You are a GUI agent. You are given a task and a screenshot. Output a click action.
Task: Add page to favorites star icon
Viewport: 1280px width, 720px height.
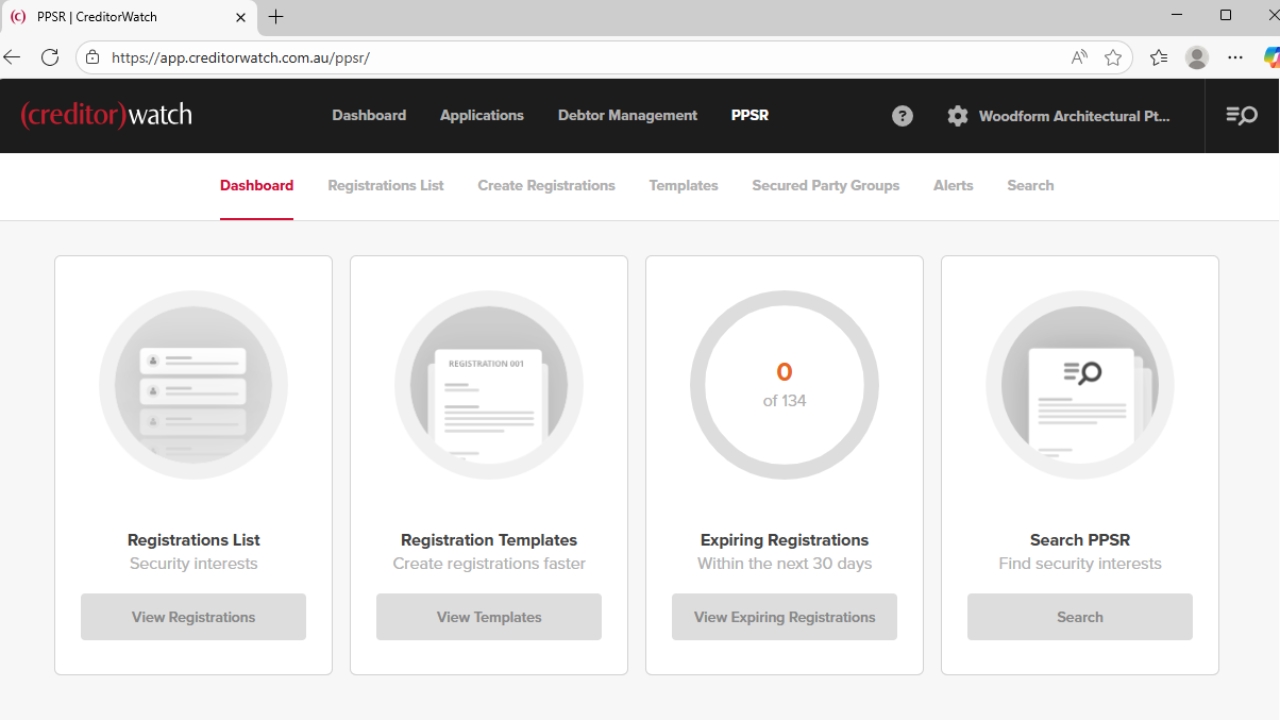(1113, 57)
